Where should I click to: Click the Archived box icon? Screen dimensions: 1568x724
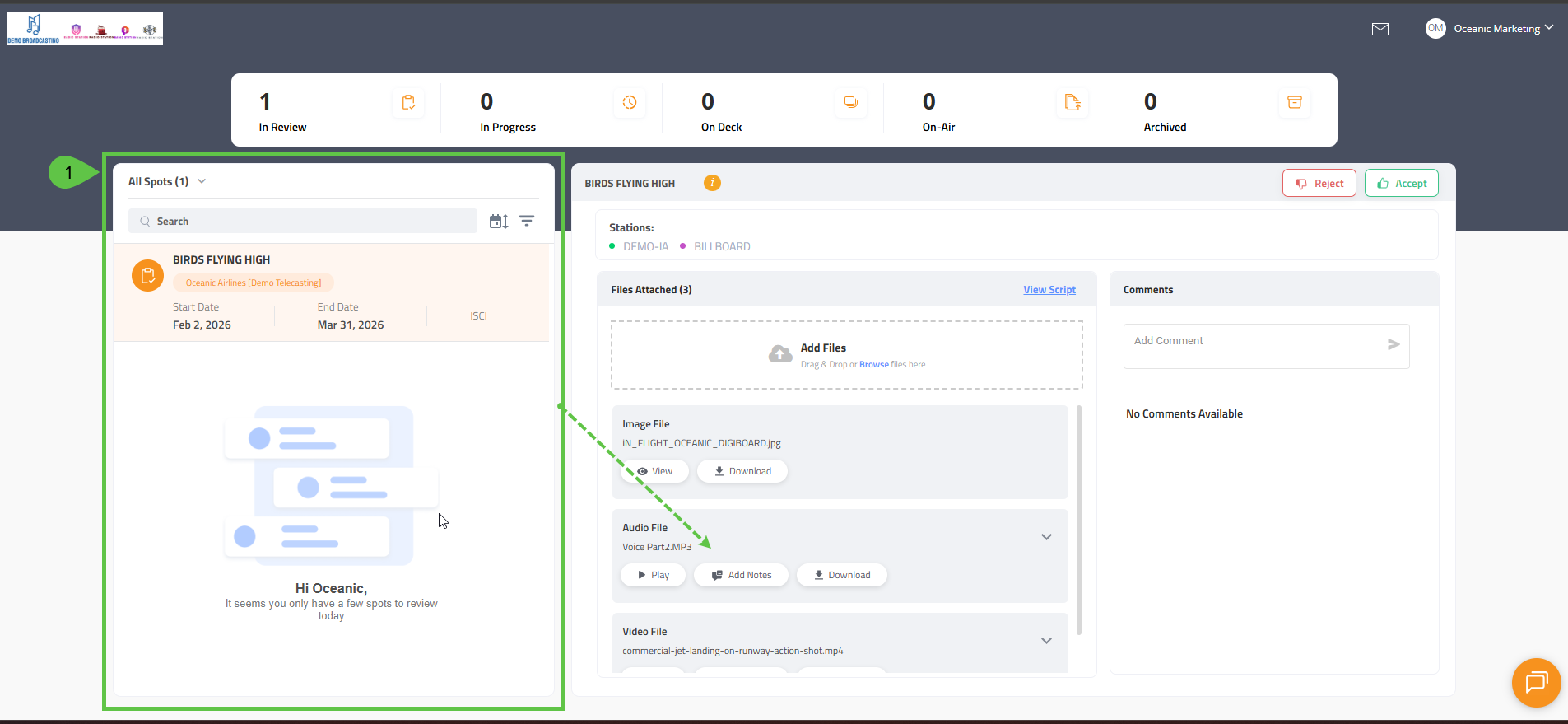click(1294, 102)
